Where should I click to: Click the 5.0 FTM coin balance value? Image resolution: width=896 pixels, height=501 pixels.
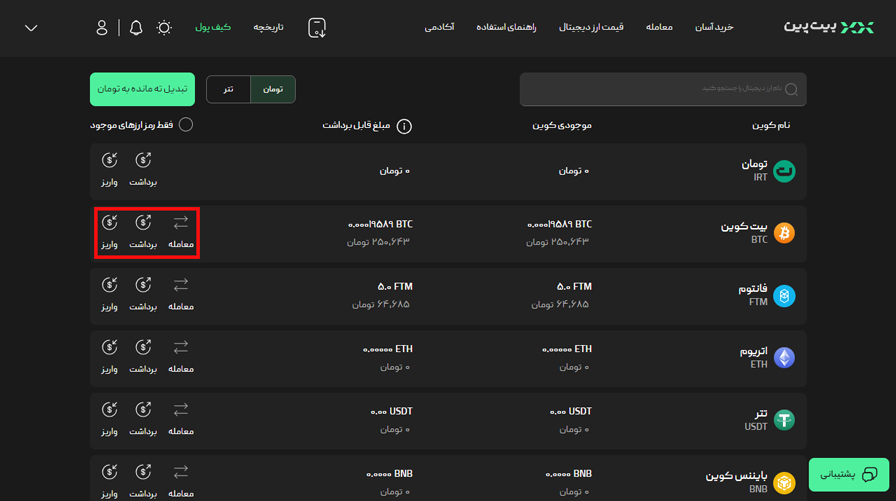574,286
